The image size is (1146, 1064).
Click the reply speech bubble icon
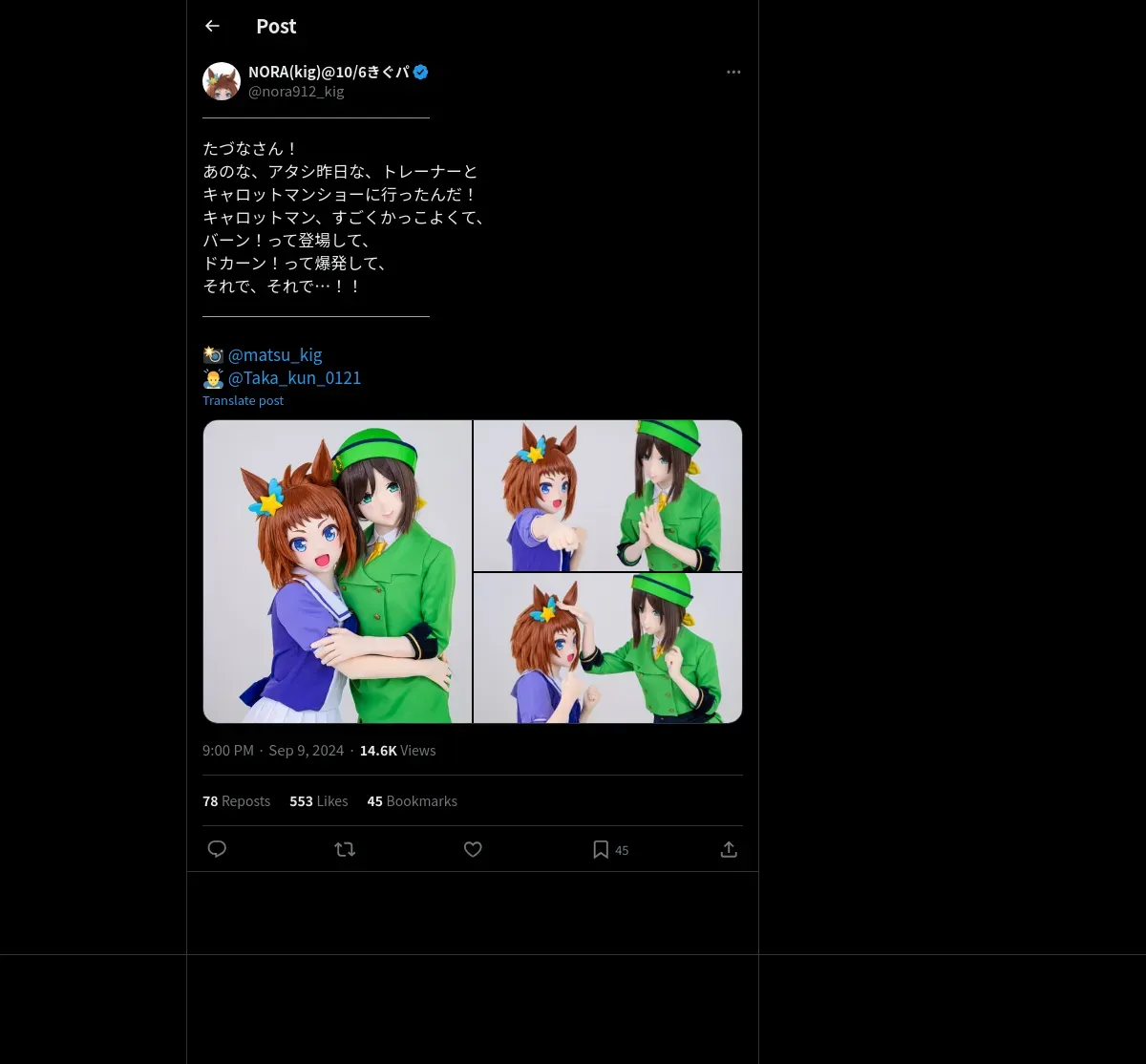coord(217,849)
